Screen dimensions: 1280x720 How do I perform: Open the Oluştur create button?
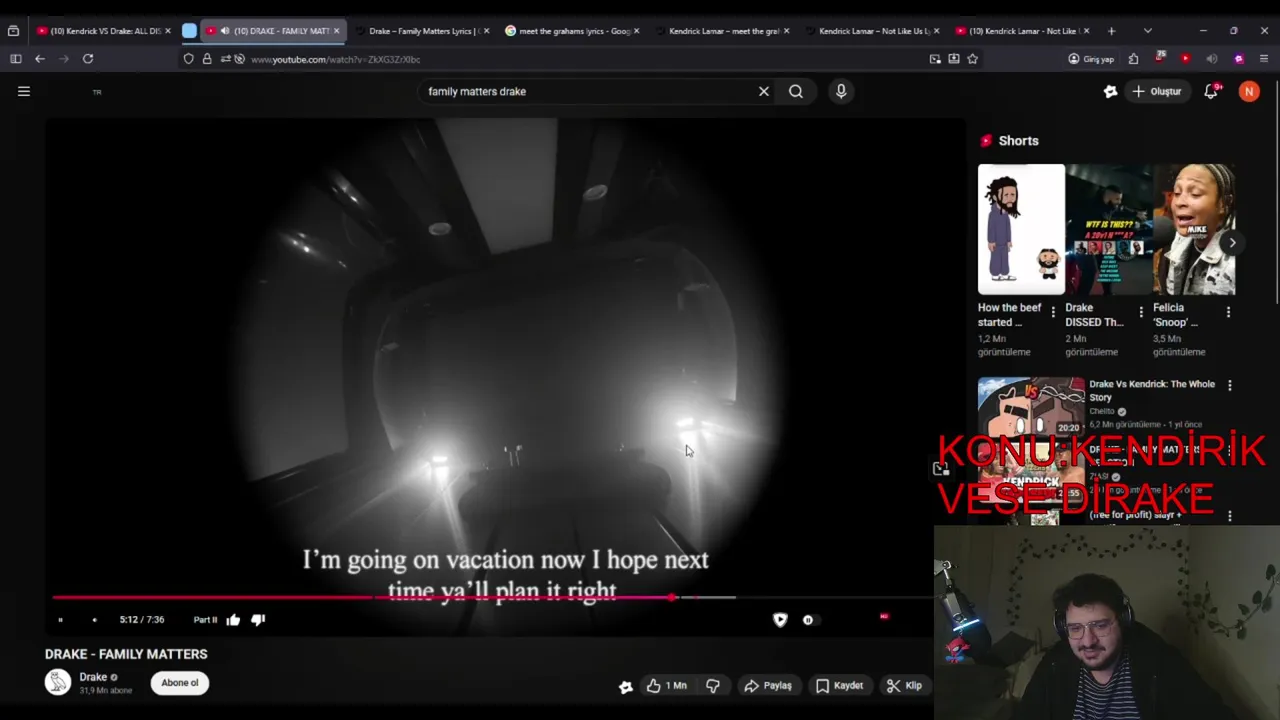pos(1158,91)
